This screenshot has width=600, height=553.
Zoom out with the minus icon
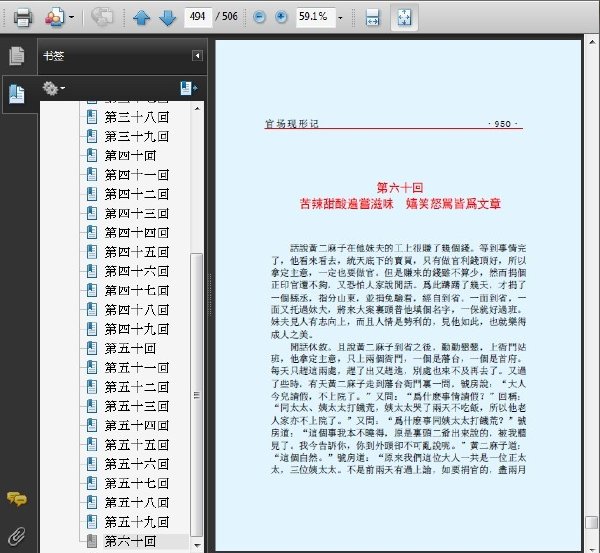259,17
